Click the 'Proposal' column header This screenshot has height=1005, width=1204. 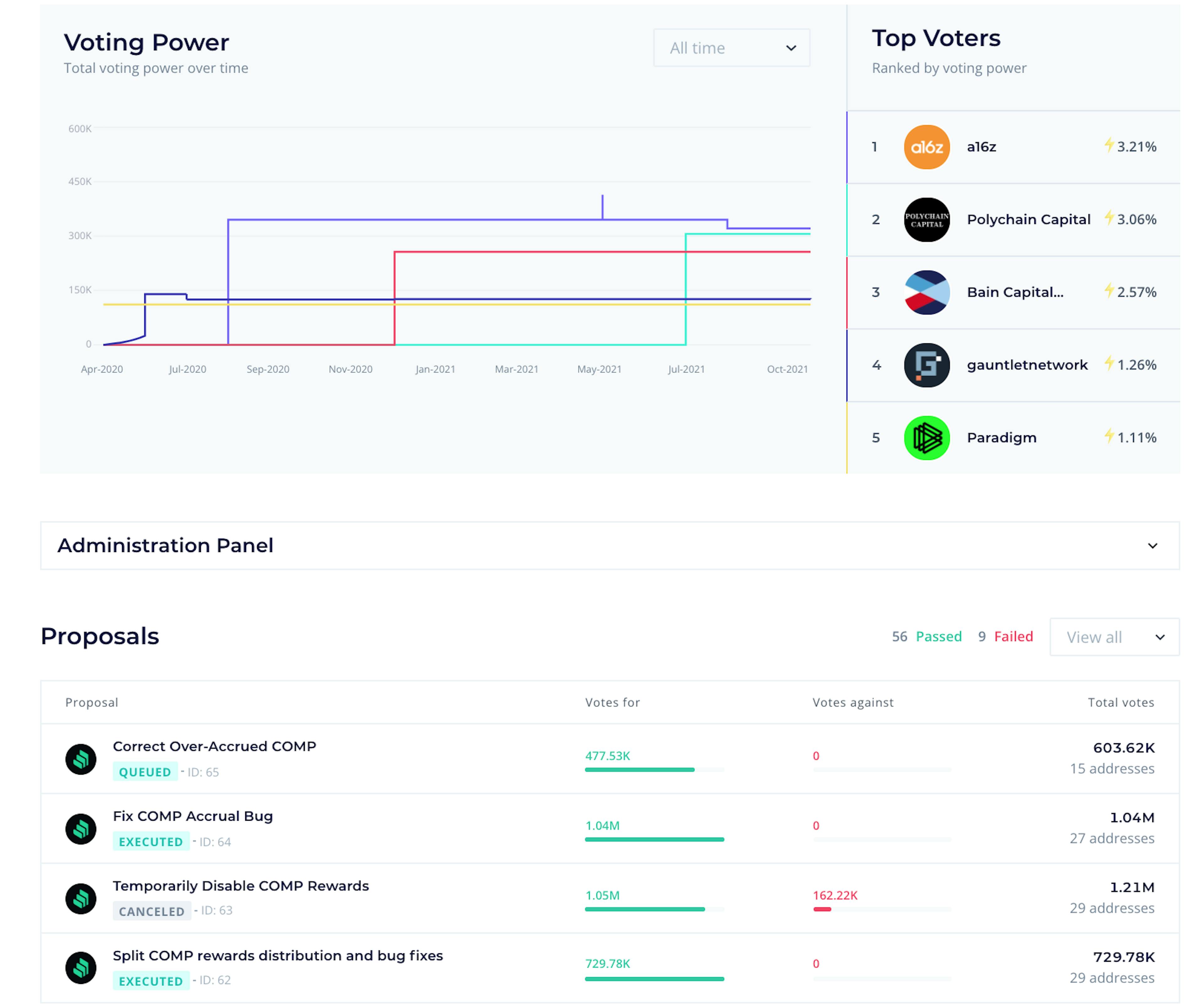coord(92,702)
